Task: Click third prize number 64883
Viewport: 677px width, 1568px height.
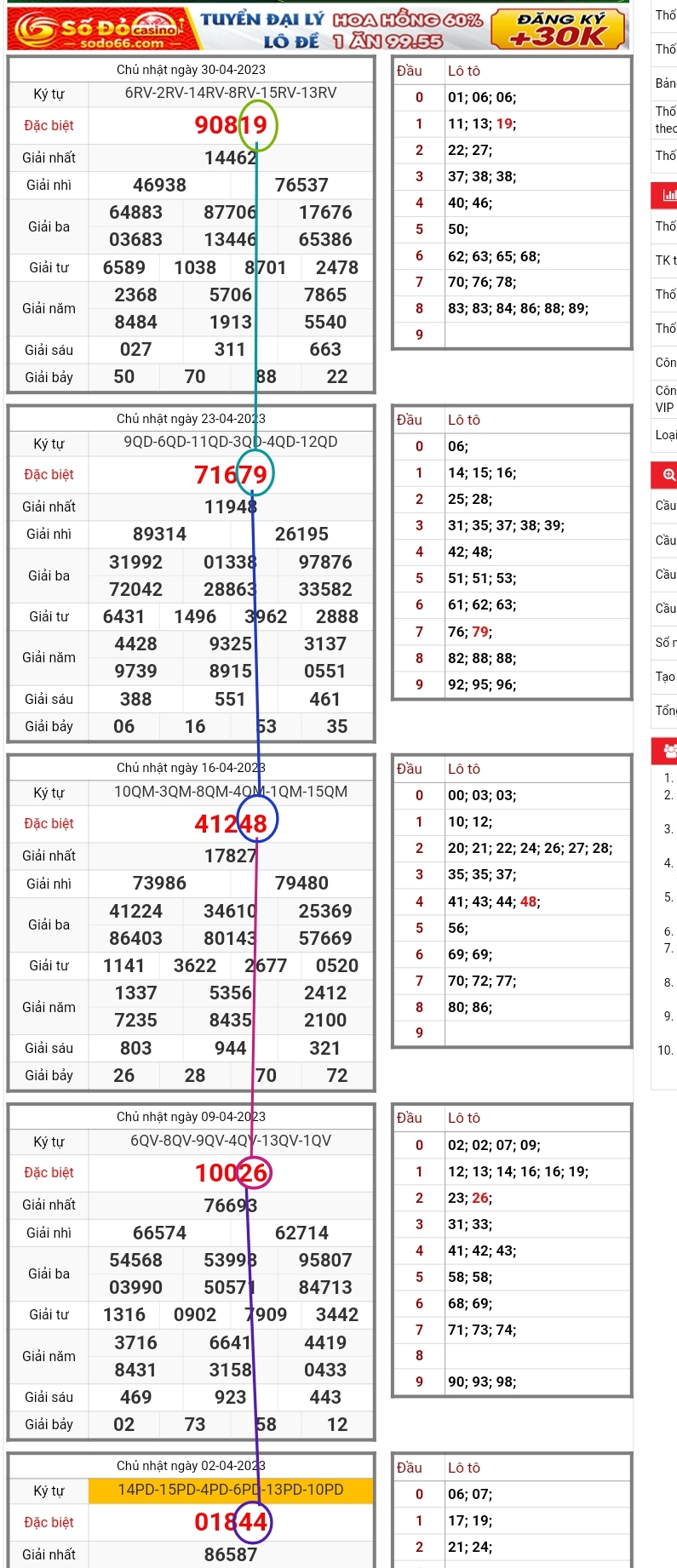Action: pyautogui.click(x=135, y=212)
